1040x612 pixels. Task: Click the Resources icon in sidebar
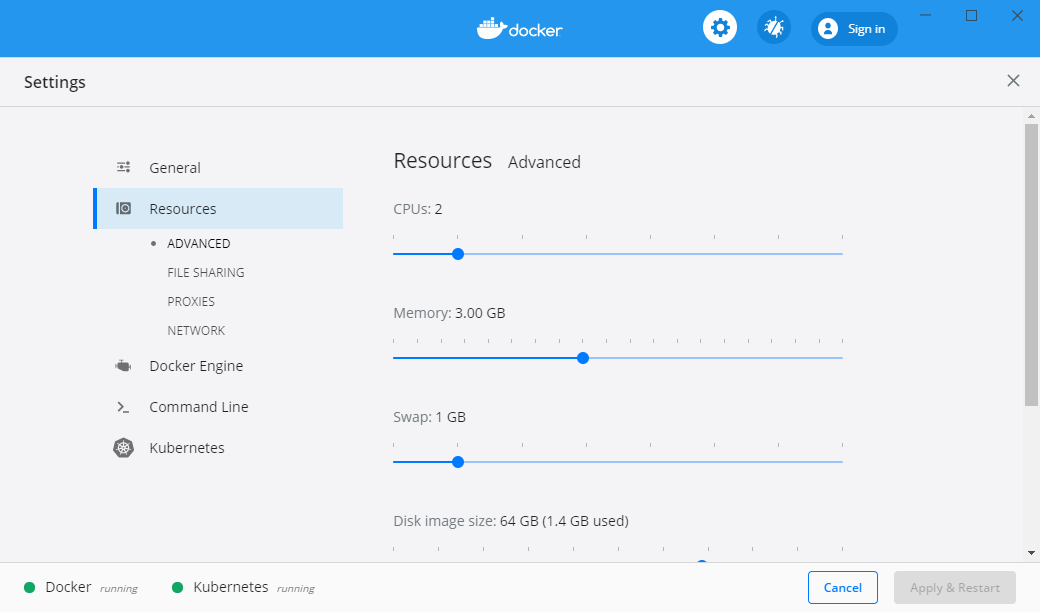pos(124,209)
